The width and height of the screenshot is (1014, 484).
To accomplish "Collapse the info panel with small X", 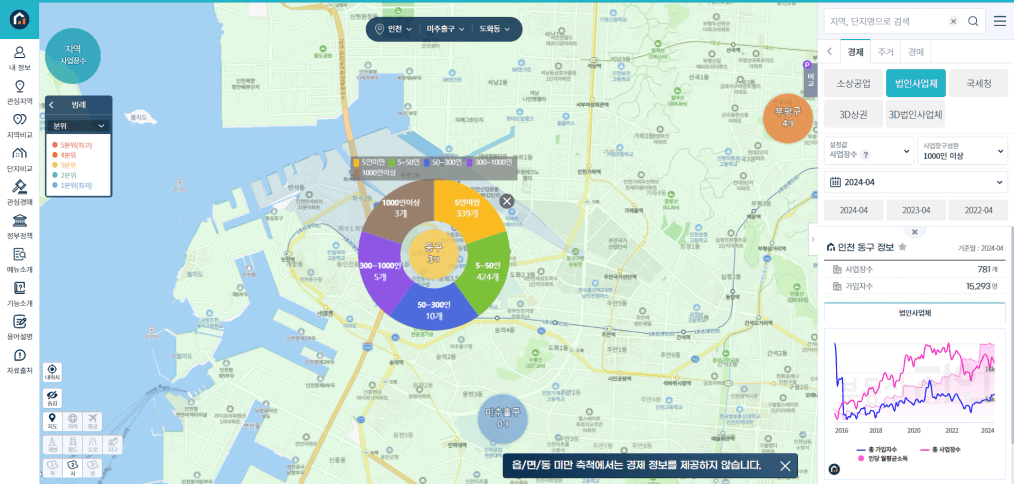I will coord(914,232).
